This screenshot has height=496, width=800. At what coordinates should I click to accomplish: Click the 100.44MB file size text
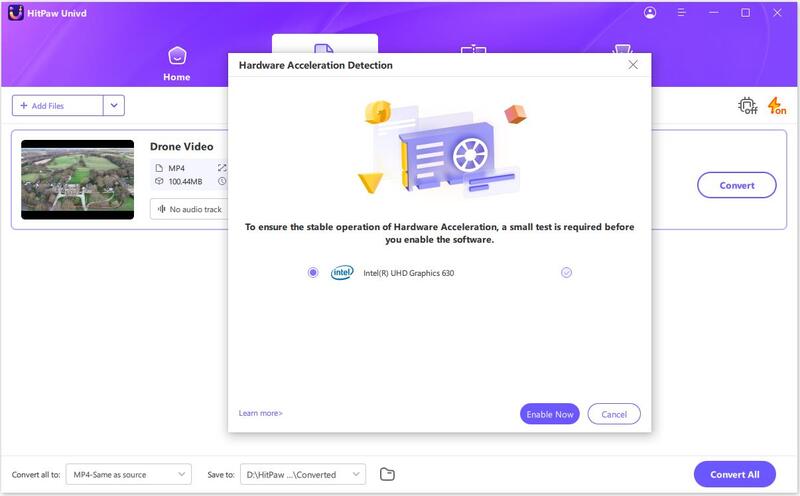pyautogui.click(x=185, y=182)
